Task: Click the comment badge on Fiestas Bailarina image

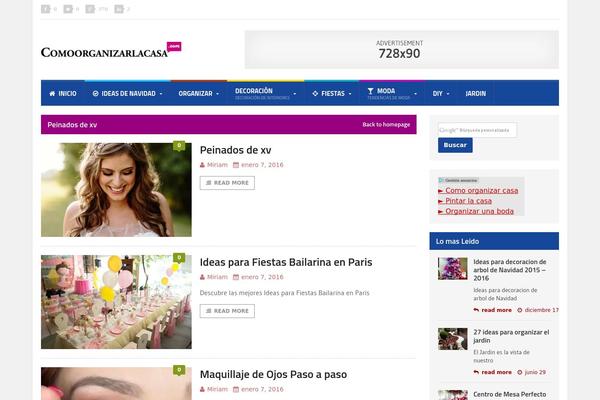Action: (x=179, y=258)
